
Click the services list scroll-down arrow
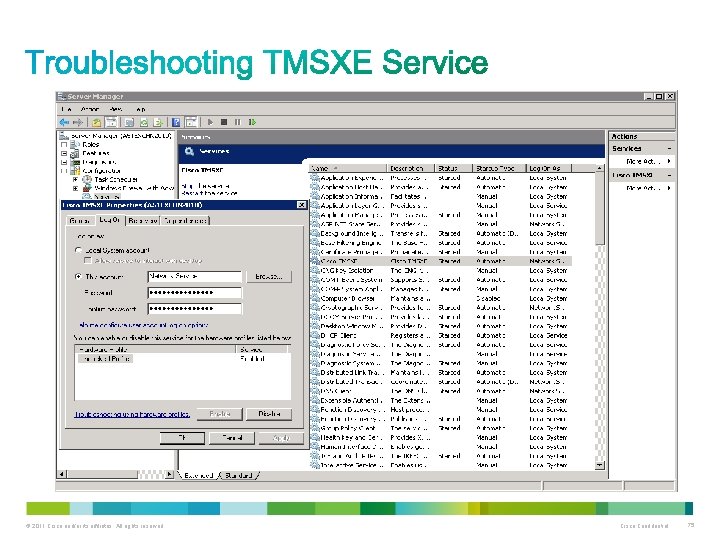(x=600, y=465)
